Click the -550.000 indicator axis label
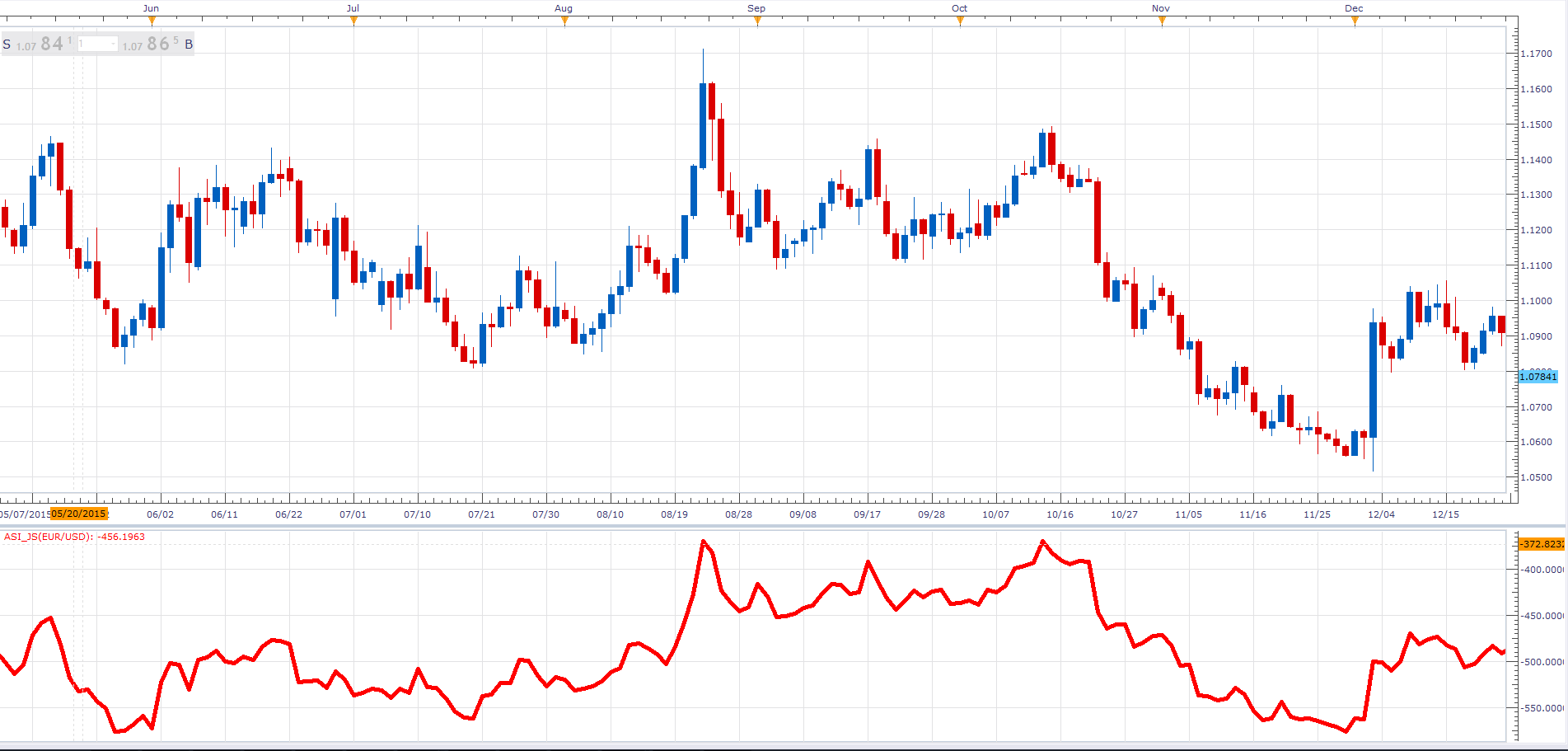Viewport: 1568px width, 751px height. (1542, 708)
